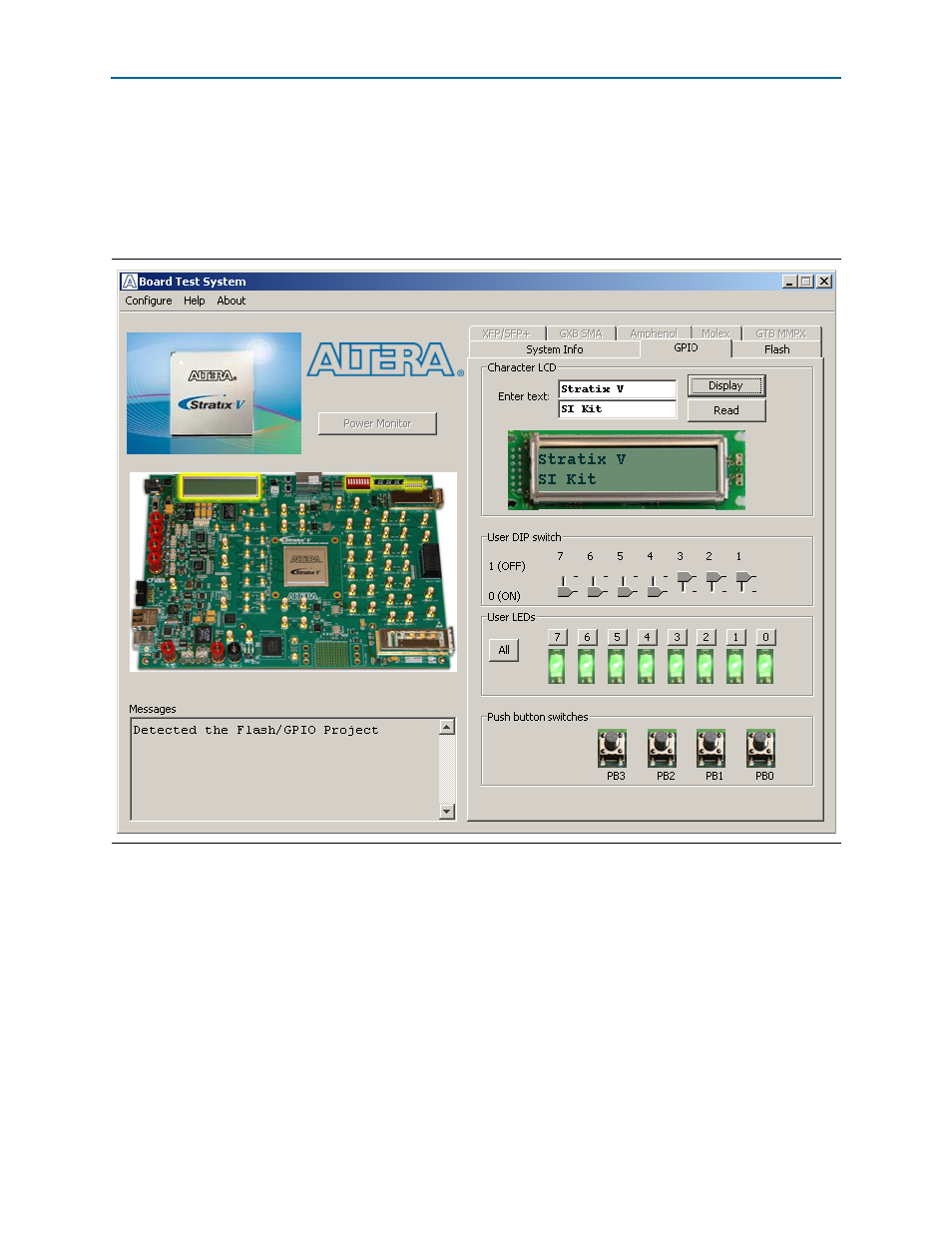The image size is (952, 1233).
Task: Focus the second LCD text field 'SI Kit'
Action: click(617, 409)
